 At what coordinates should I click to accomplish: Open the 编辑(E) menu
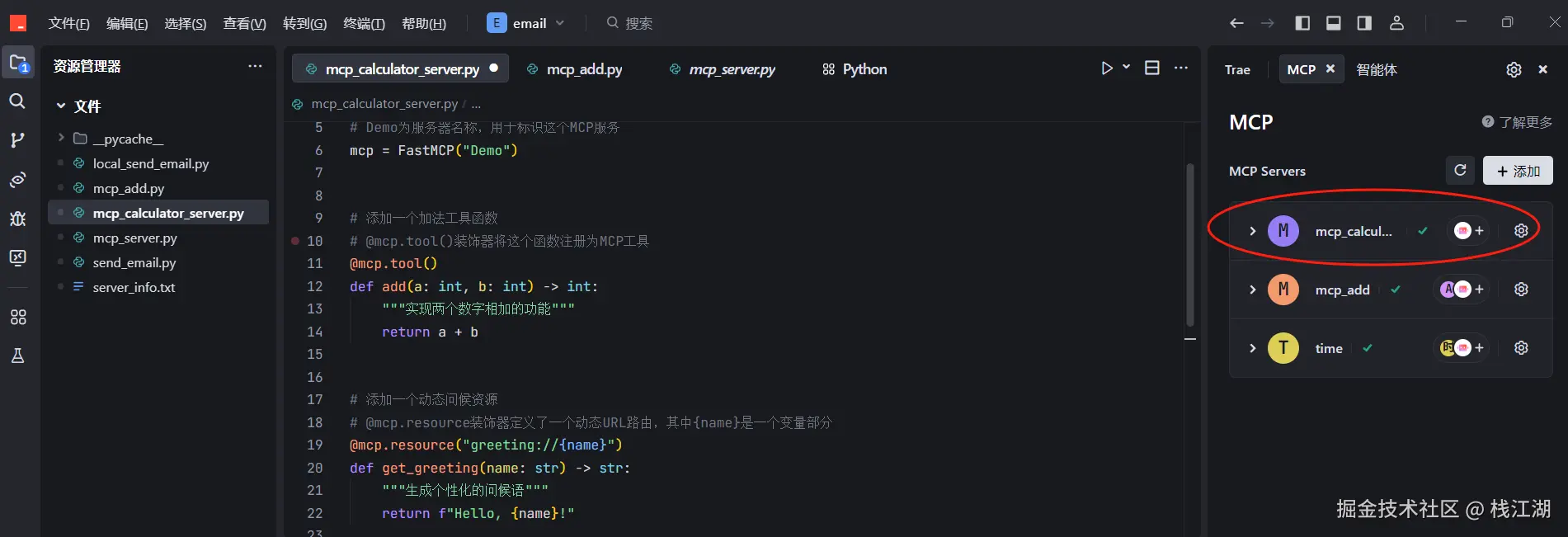pyautogui.click(x=127, y=23)
